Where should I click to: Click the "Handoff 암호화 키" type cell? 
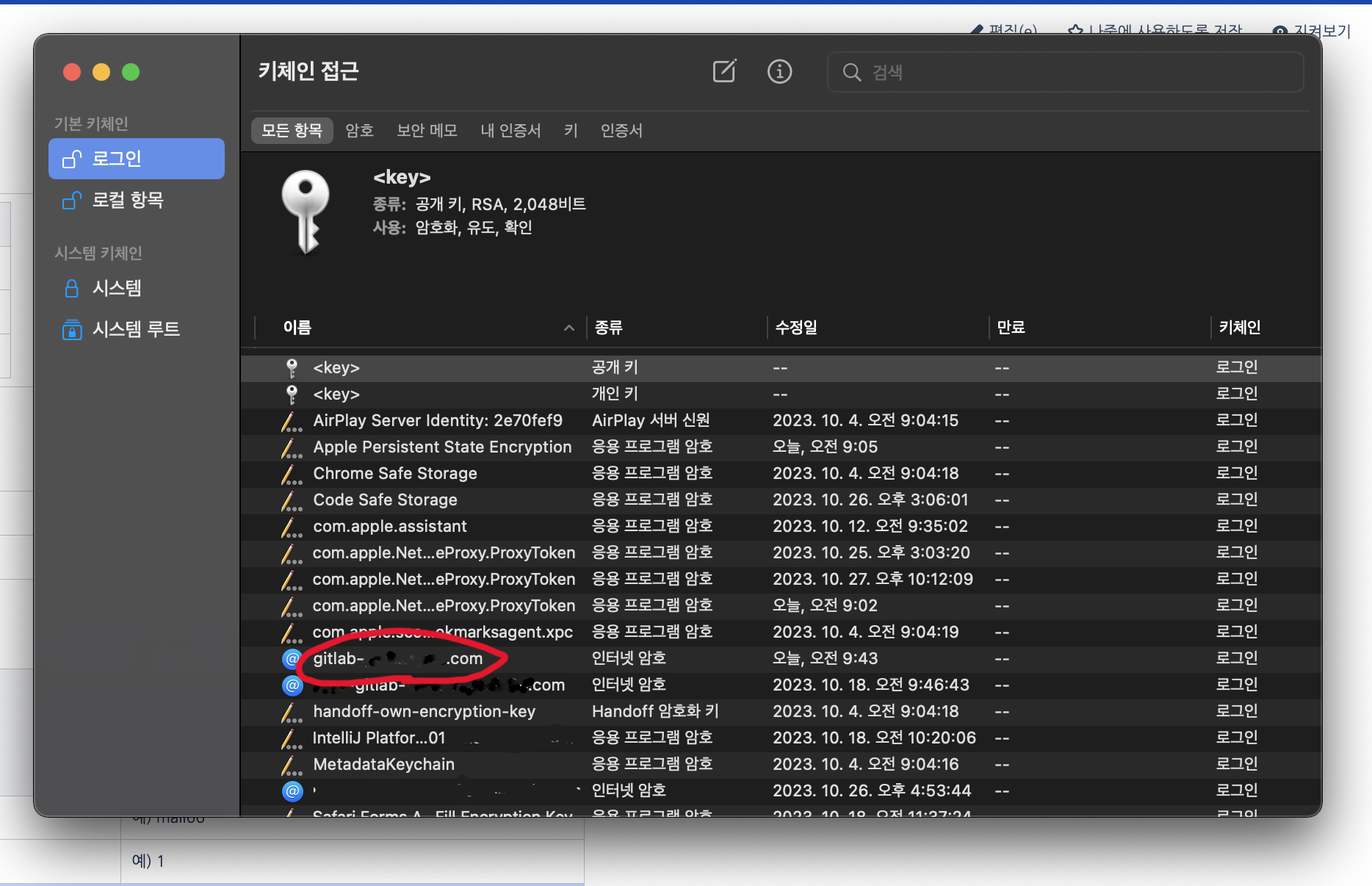point(655,711)
